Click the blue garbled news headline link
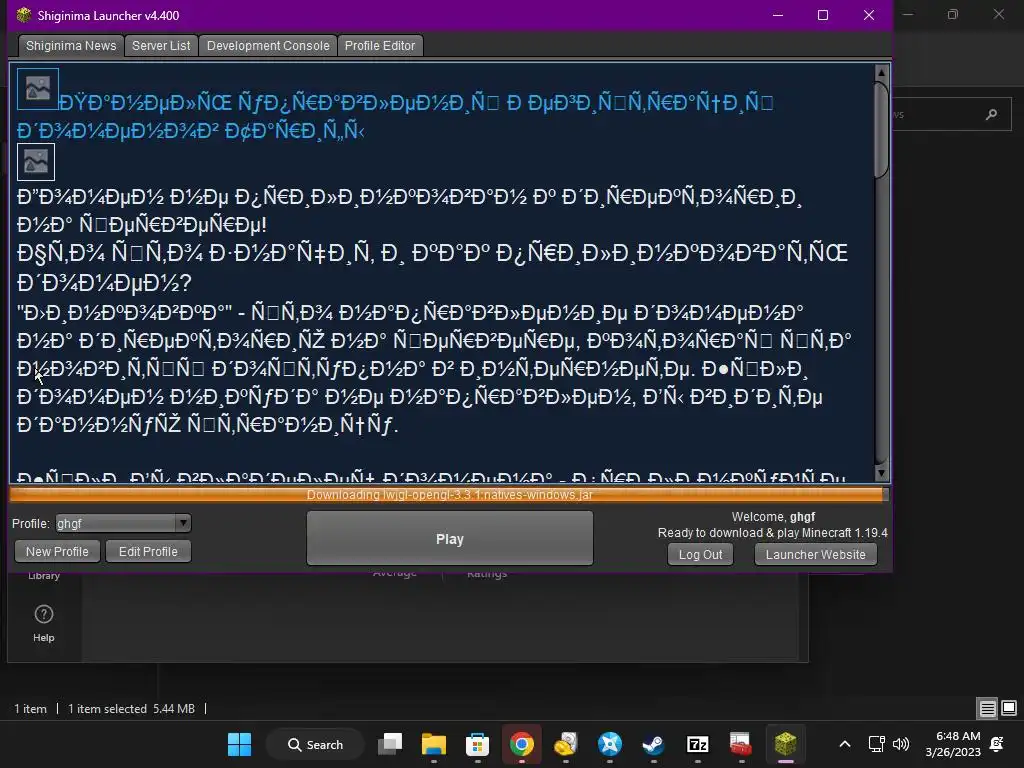 pyautogui.click(x=395, y=116)
